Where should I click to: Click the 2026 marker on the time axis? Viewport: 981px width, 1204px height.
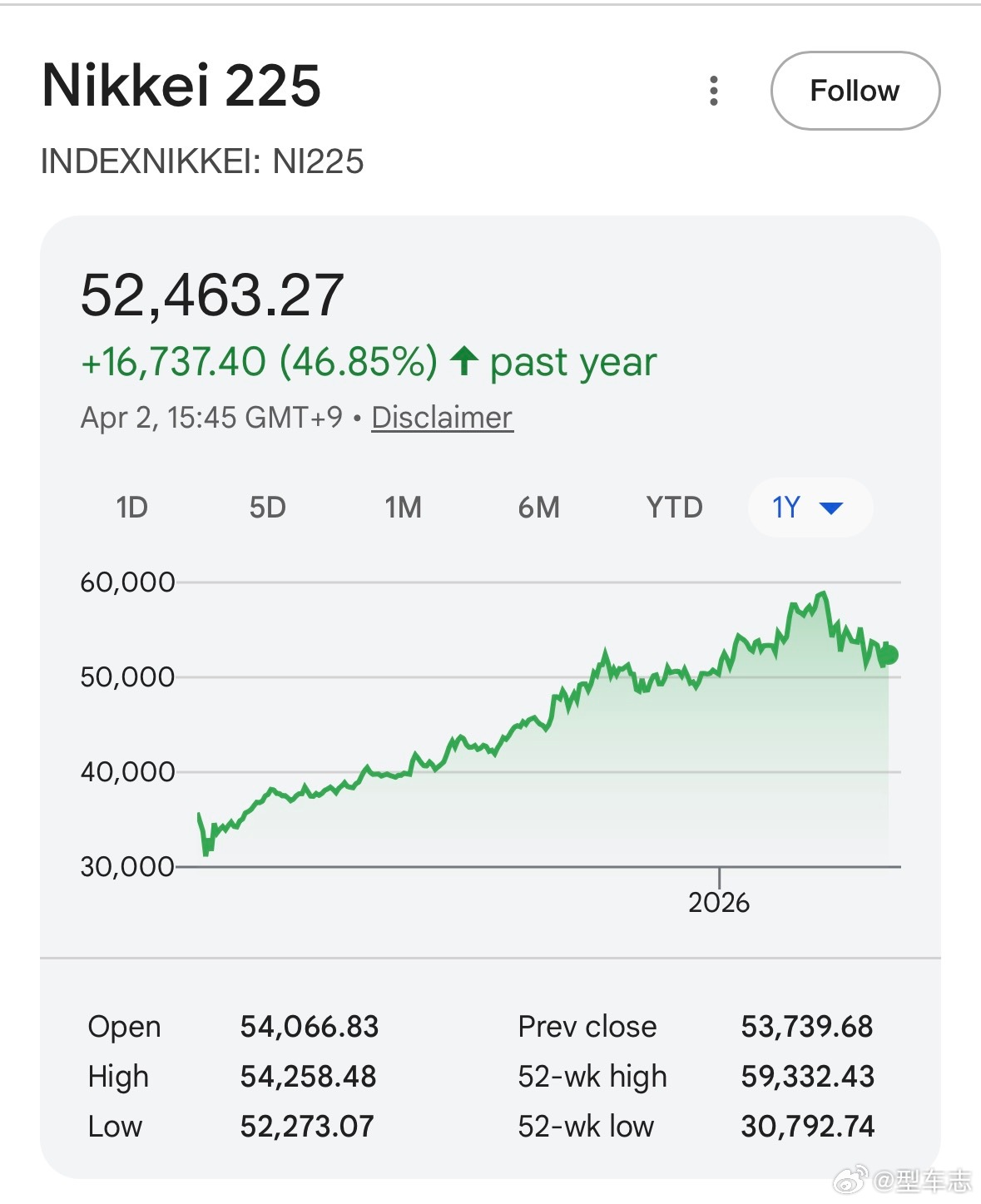[x=719, y=902]
